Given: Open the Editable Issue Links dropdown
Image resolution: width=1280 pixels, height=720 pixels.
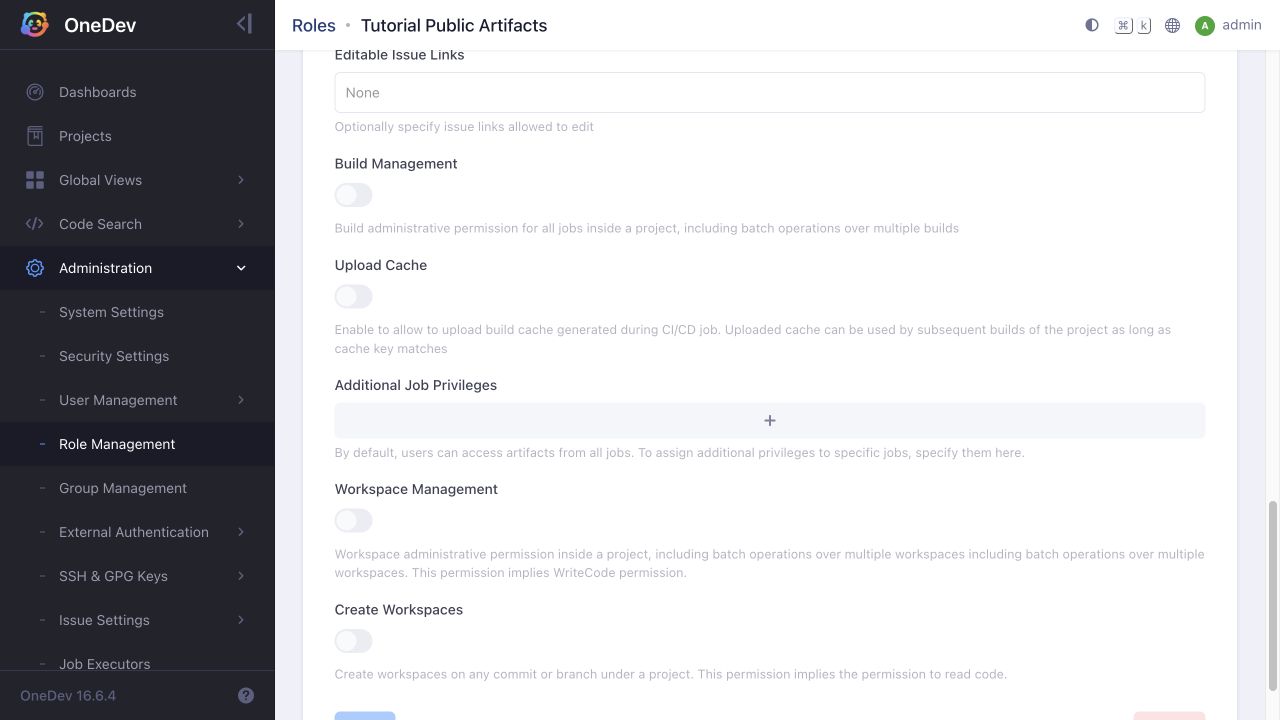Looking at the screenshot, I should point(770,93).
